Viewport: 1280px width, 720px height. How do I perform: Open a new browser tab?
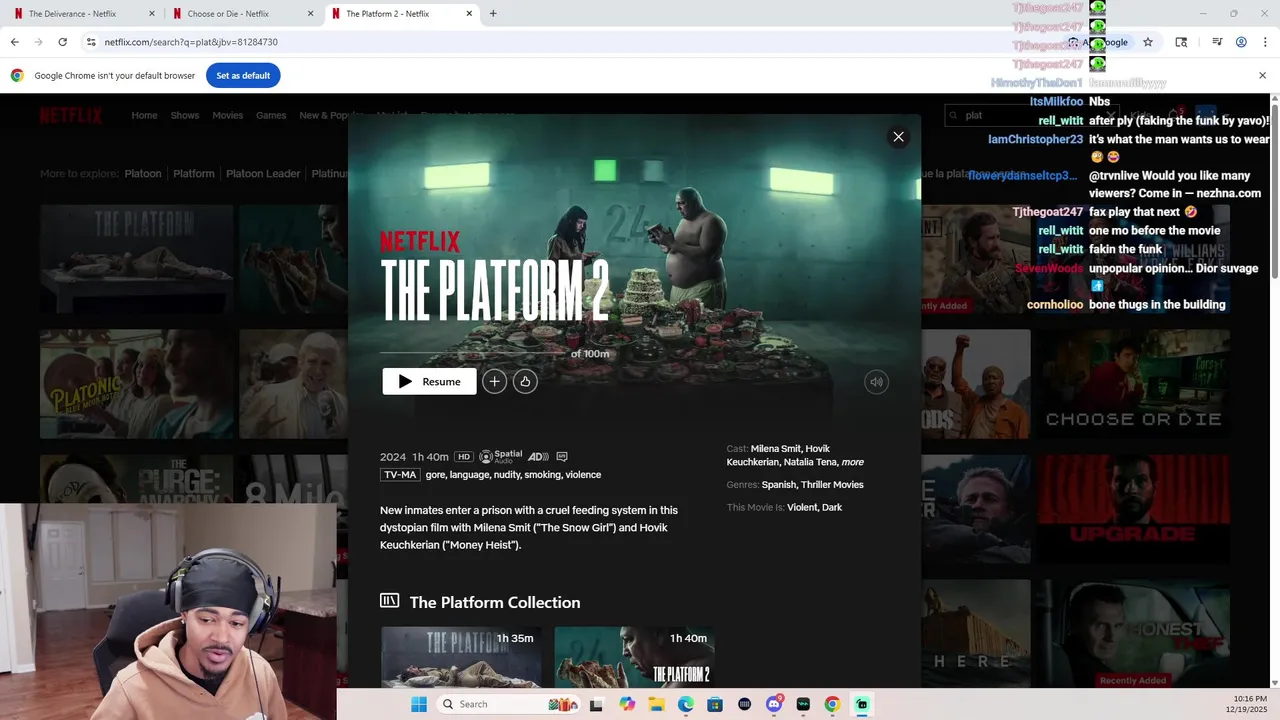click(493, 14)
